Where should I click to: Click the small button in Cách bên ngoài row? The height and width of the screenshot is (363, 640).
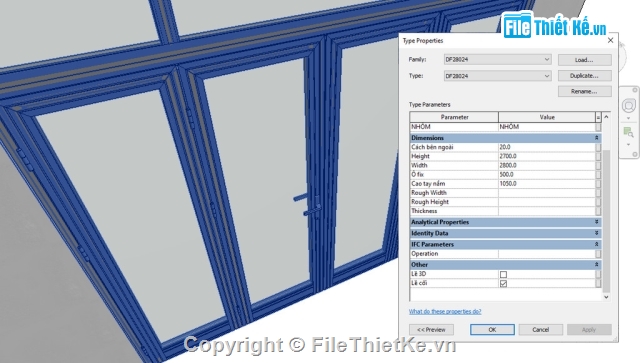tap(598, 147)
